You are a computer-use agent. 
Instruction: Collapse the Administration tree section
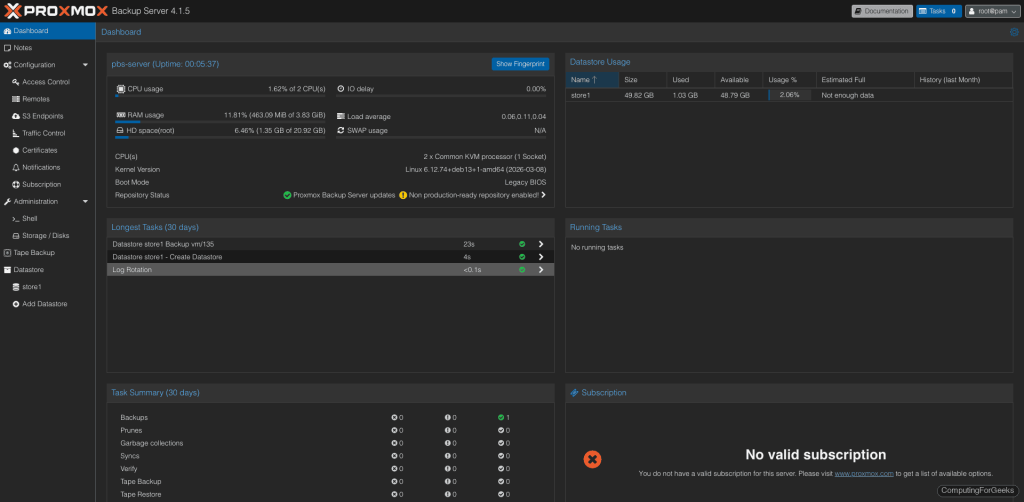point(85,202)
